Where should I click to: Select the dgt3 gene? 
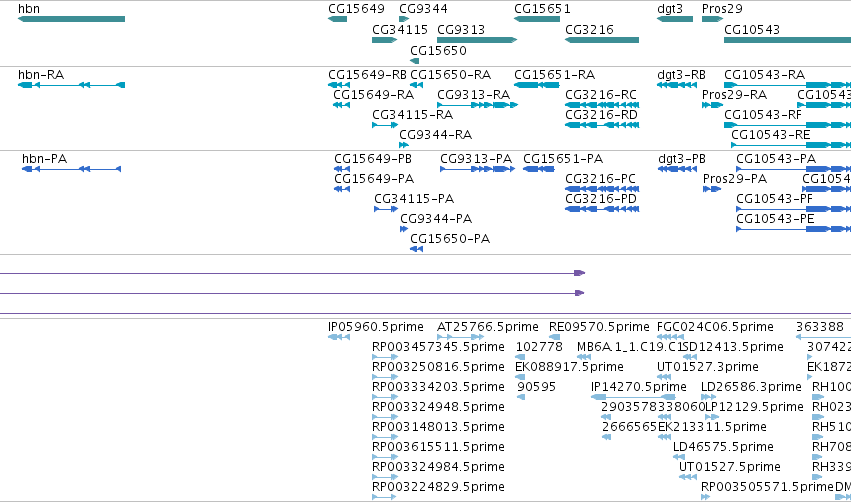pos(675,19)
